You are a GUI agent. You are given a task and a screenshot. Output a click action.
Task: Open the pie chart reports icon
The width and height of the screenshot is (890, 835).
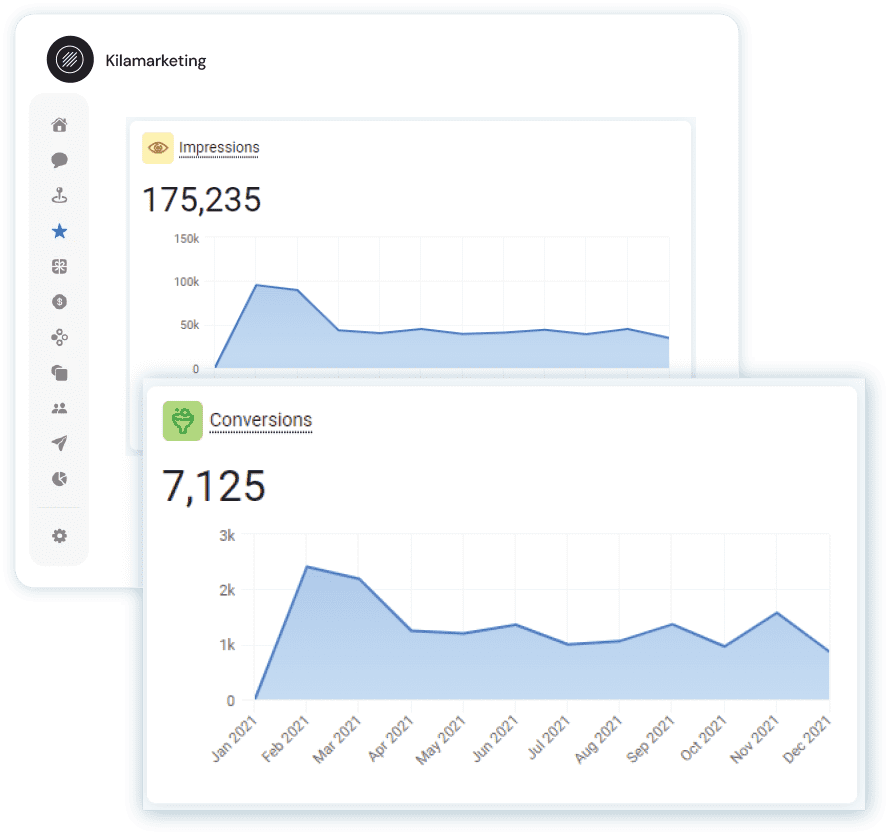click(60, 479)
